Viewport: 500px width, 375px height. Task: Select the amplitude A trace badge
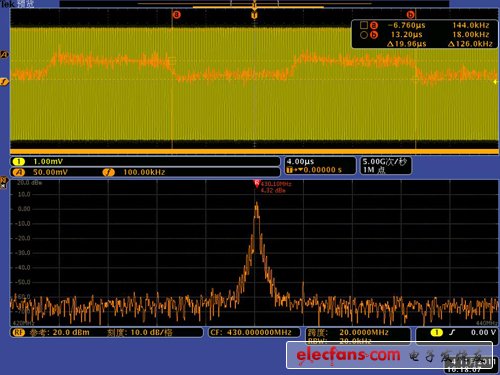[19, 172]
